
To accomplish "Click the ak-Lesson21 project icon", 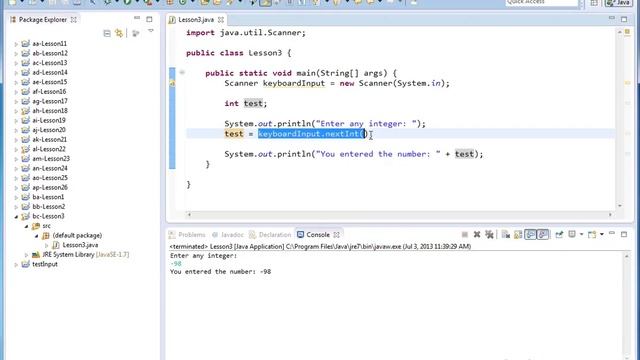I will pyautogui.click(x=25, y=140).
